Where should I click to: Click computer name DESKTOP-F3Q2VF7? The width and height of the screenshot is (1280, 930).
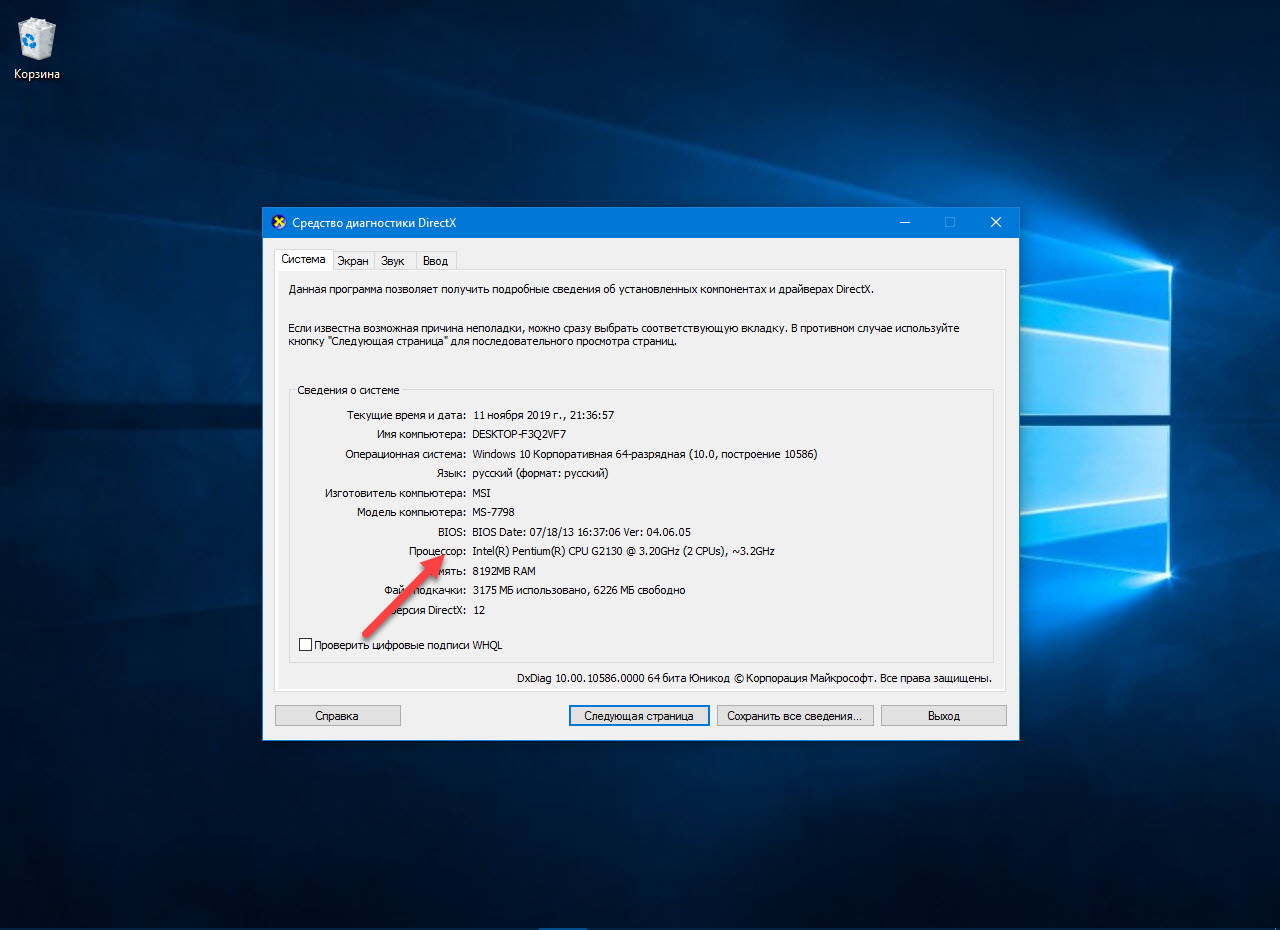click(x=519, y=434)
